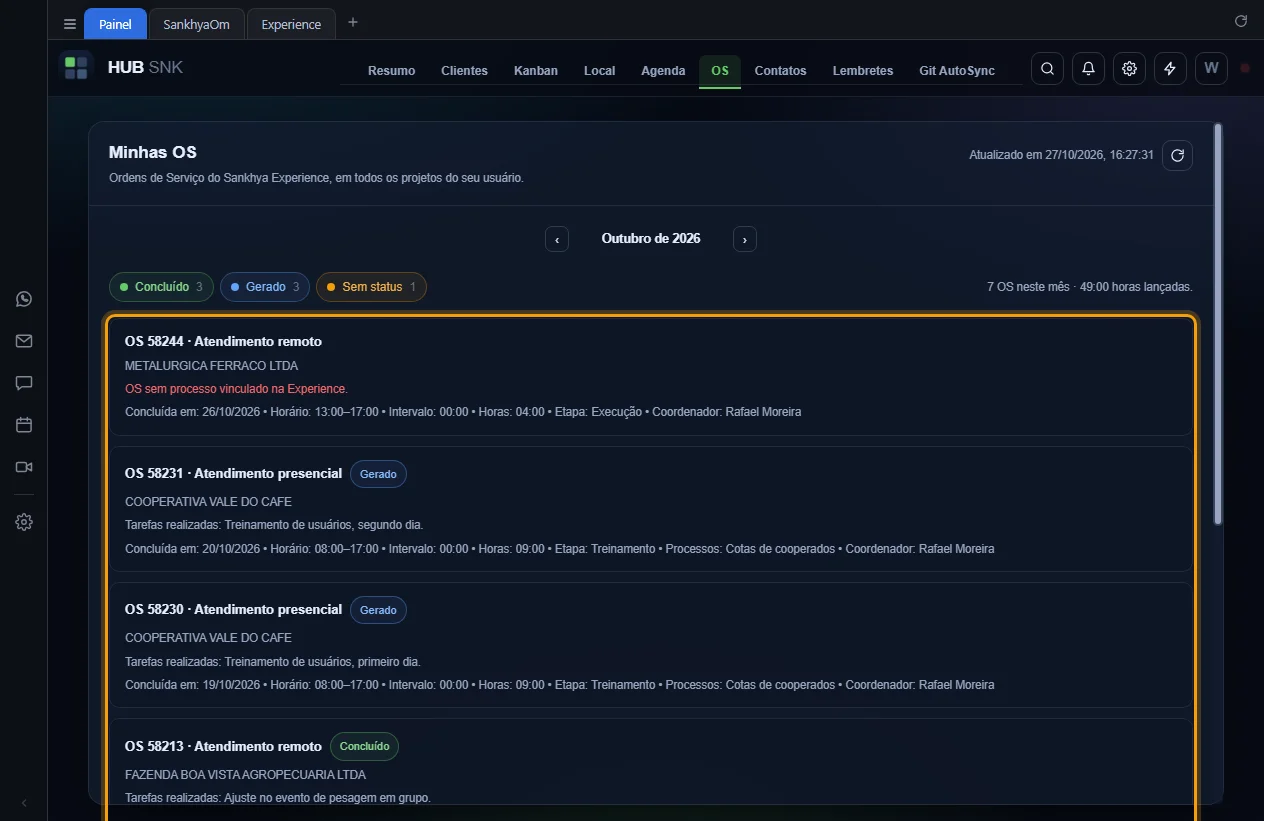Open WhatsApp from the left sidebar
This screenshot has width=1264, height=821.
point(24,299)
